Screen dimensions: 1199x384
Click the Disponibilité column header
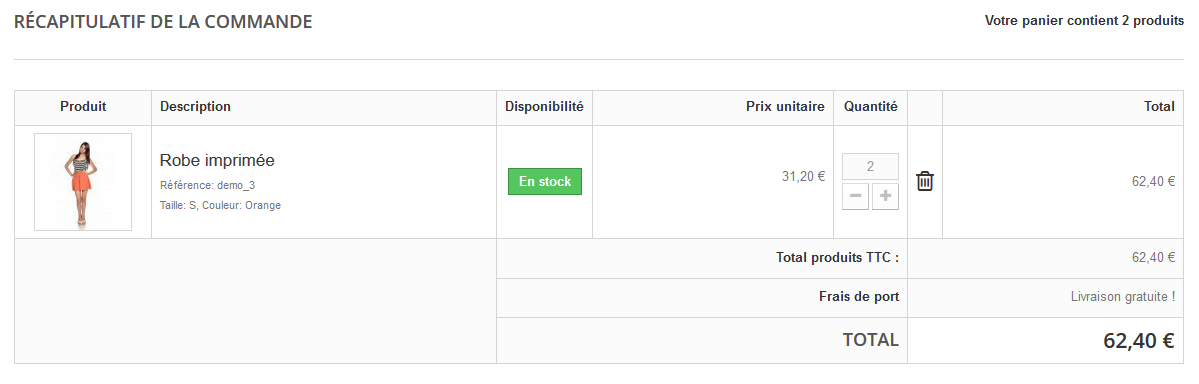[x=544, y=107]
